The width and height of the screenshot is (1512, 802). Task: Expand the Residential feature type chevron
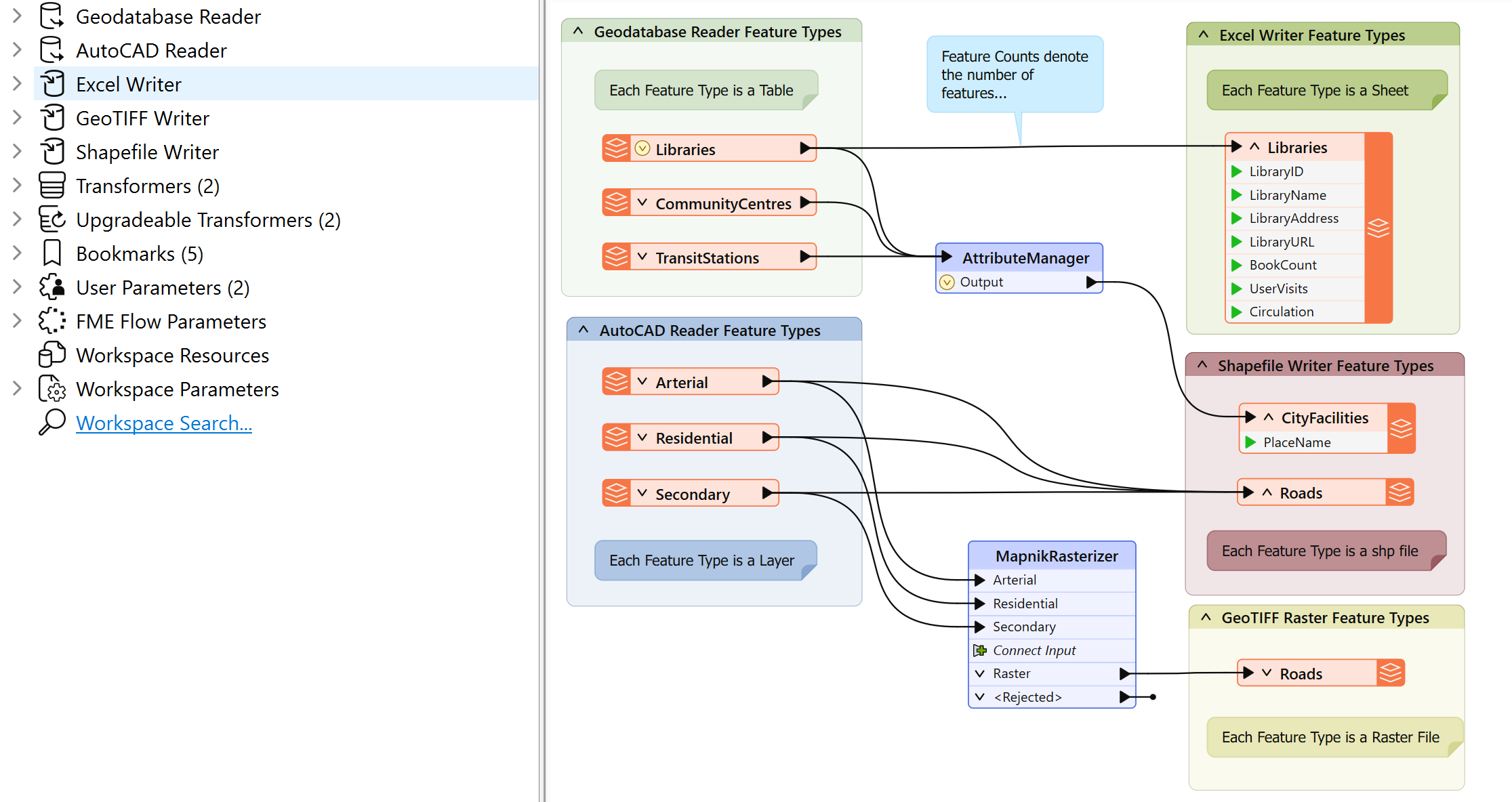(x=641, y=437)
